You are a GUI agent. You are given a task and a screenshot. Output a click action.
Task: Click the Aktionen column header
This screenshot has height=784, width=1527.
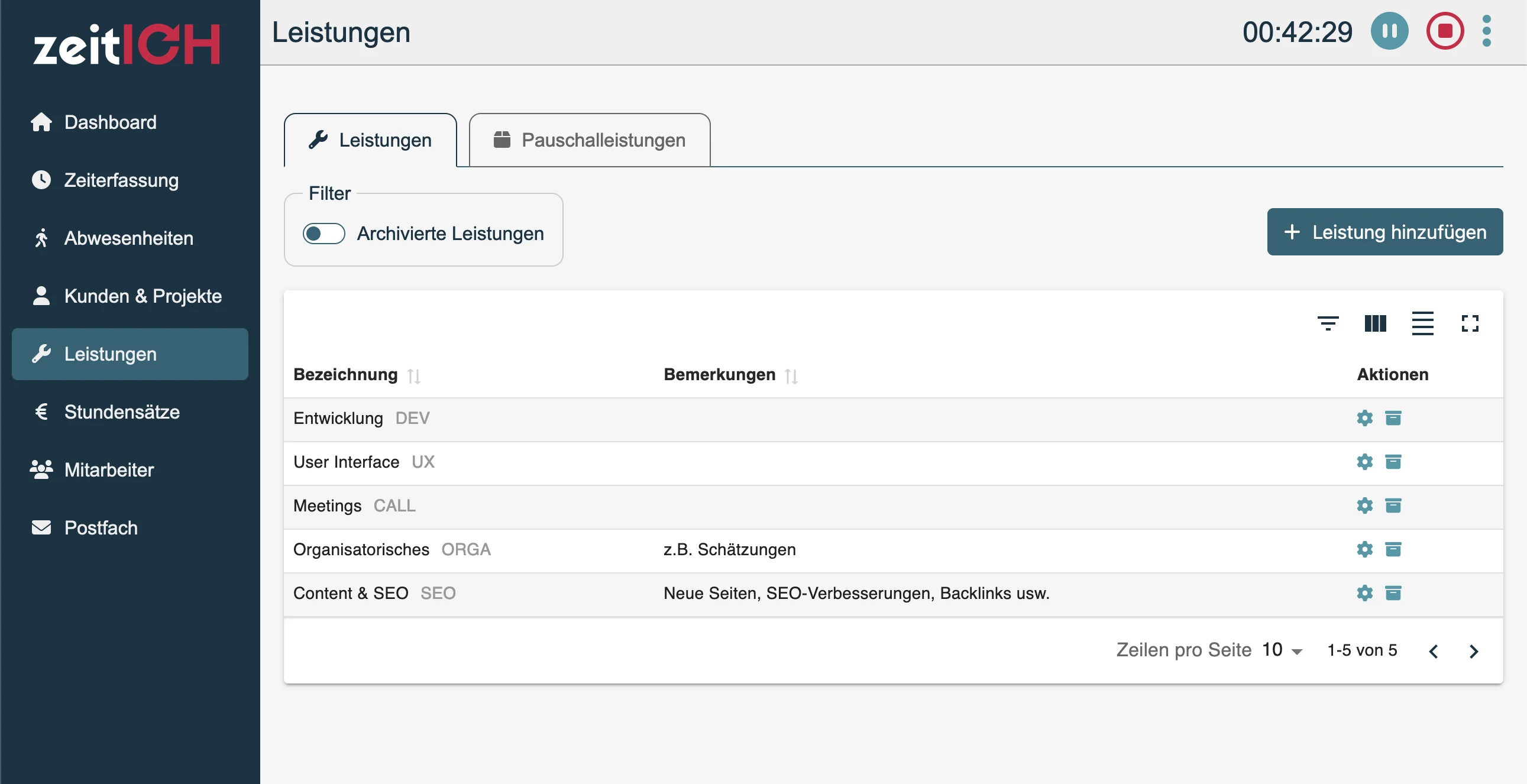[1392, 374]
